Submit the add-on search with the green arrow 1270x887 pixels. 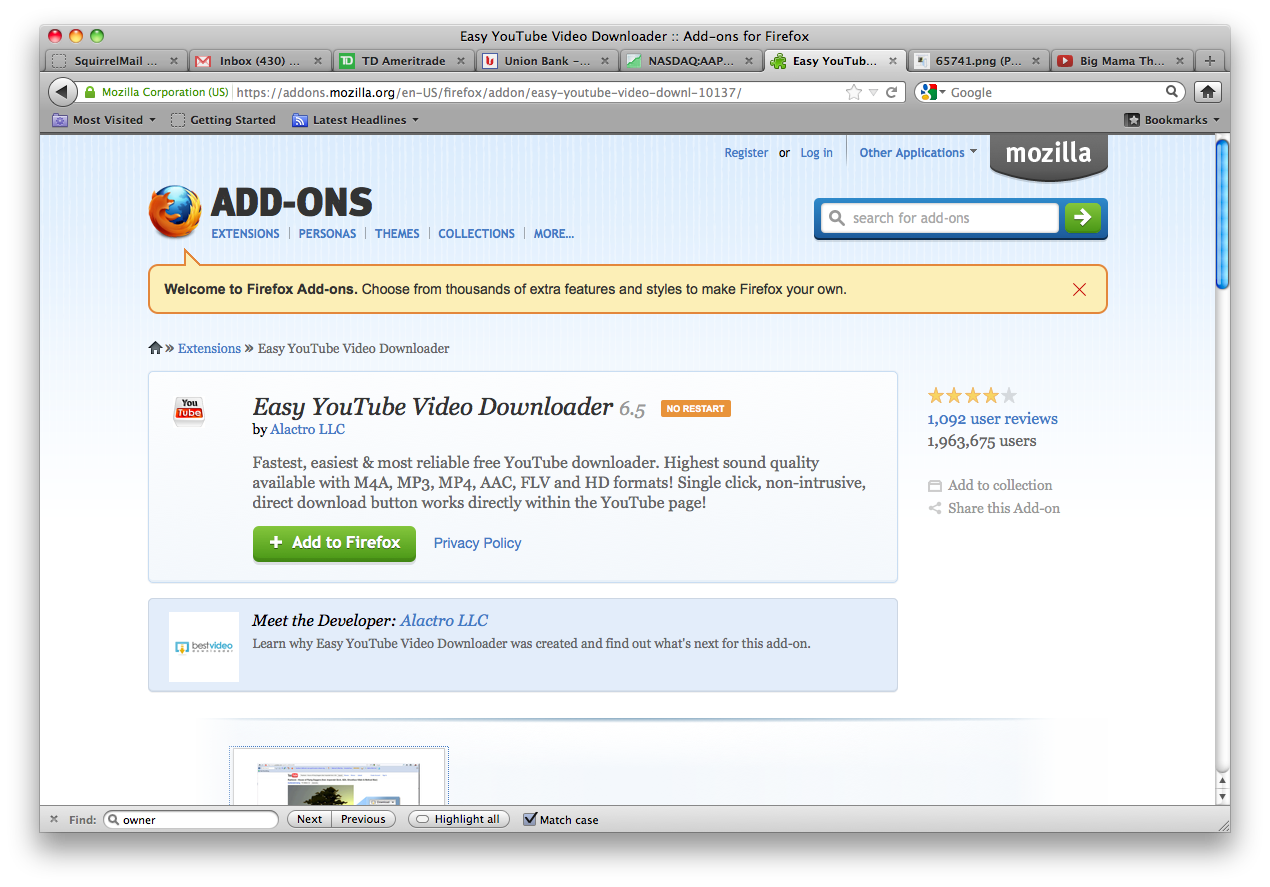click(x=1083, y=217)
